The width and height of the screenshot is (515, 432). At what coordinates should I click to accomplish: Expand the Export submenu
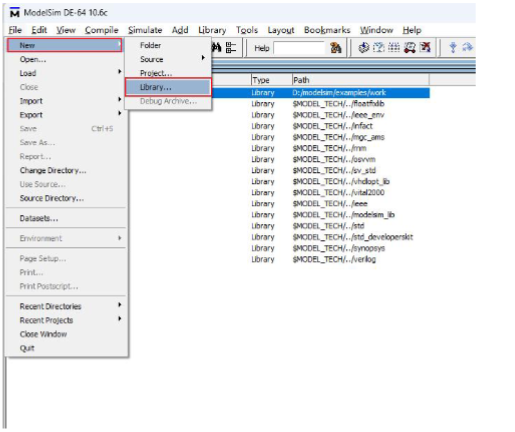pyautogui.click(x=66, y=115)
